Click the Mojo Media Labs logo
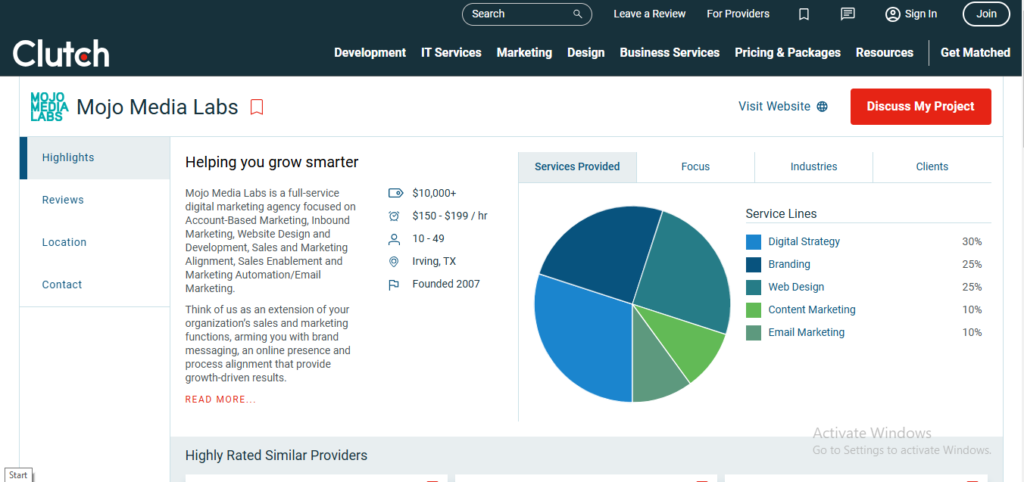Screen dimensions: 1024x482 (x=50, y=106)
